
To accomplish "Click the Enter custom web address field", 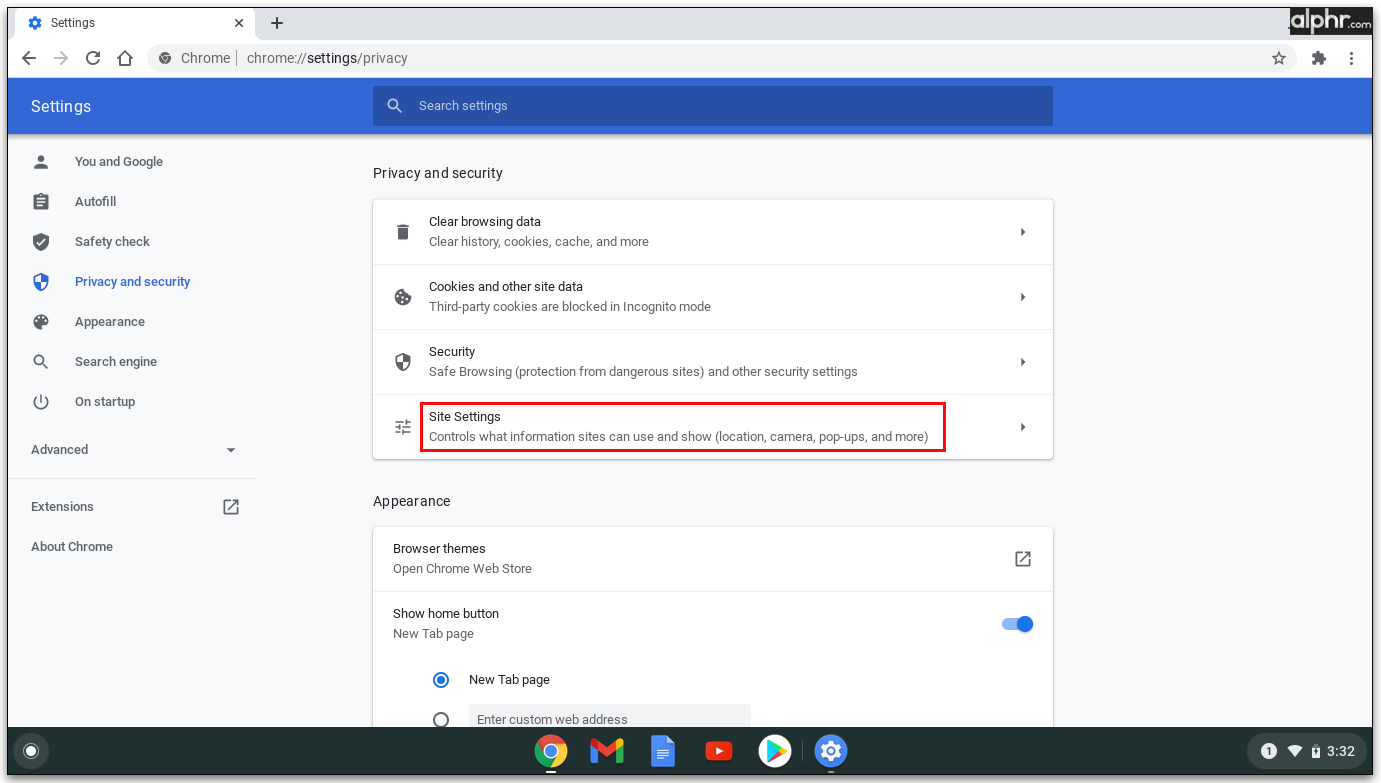I will pyautogui.click(x=610, y=716).
